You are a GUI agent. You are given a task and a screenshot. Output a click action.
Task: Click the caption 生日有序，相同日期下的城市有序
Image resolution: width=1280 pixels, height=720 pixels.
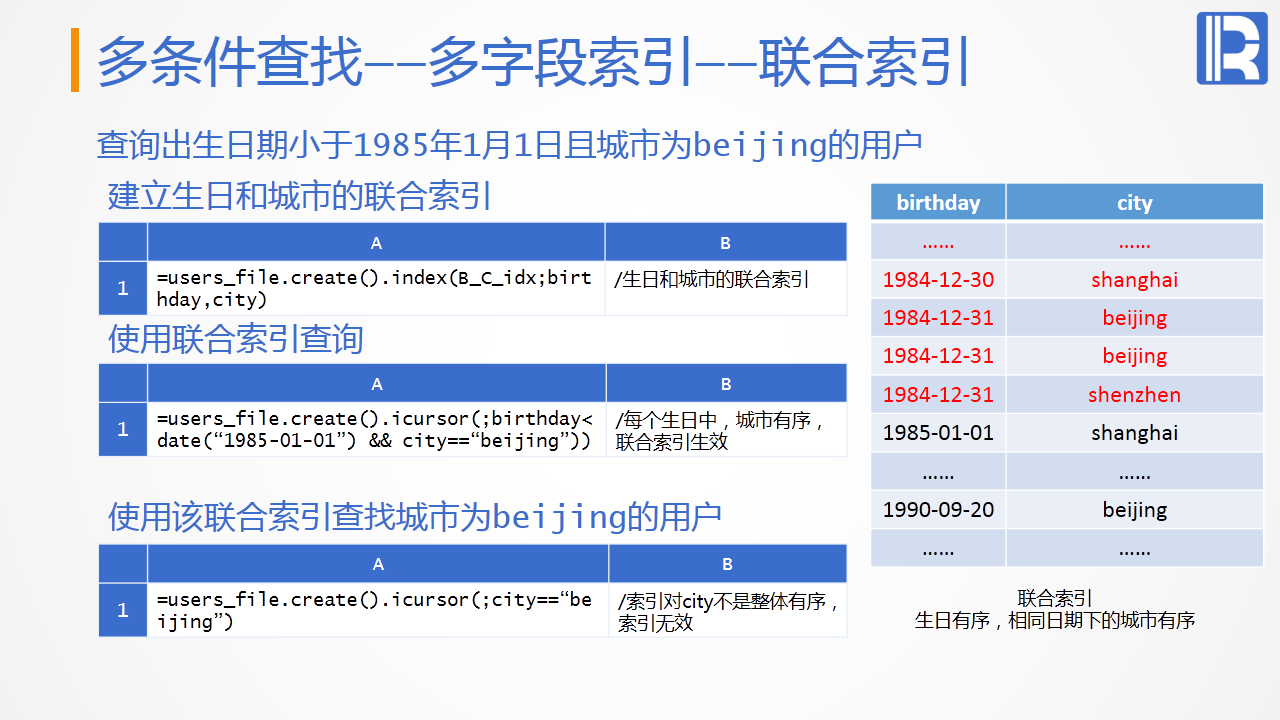pos(1054,620)
